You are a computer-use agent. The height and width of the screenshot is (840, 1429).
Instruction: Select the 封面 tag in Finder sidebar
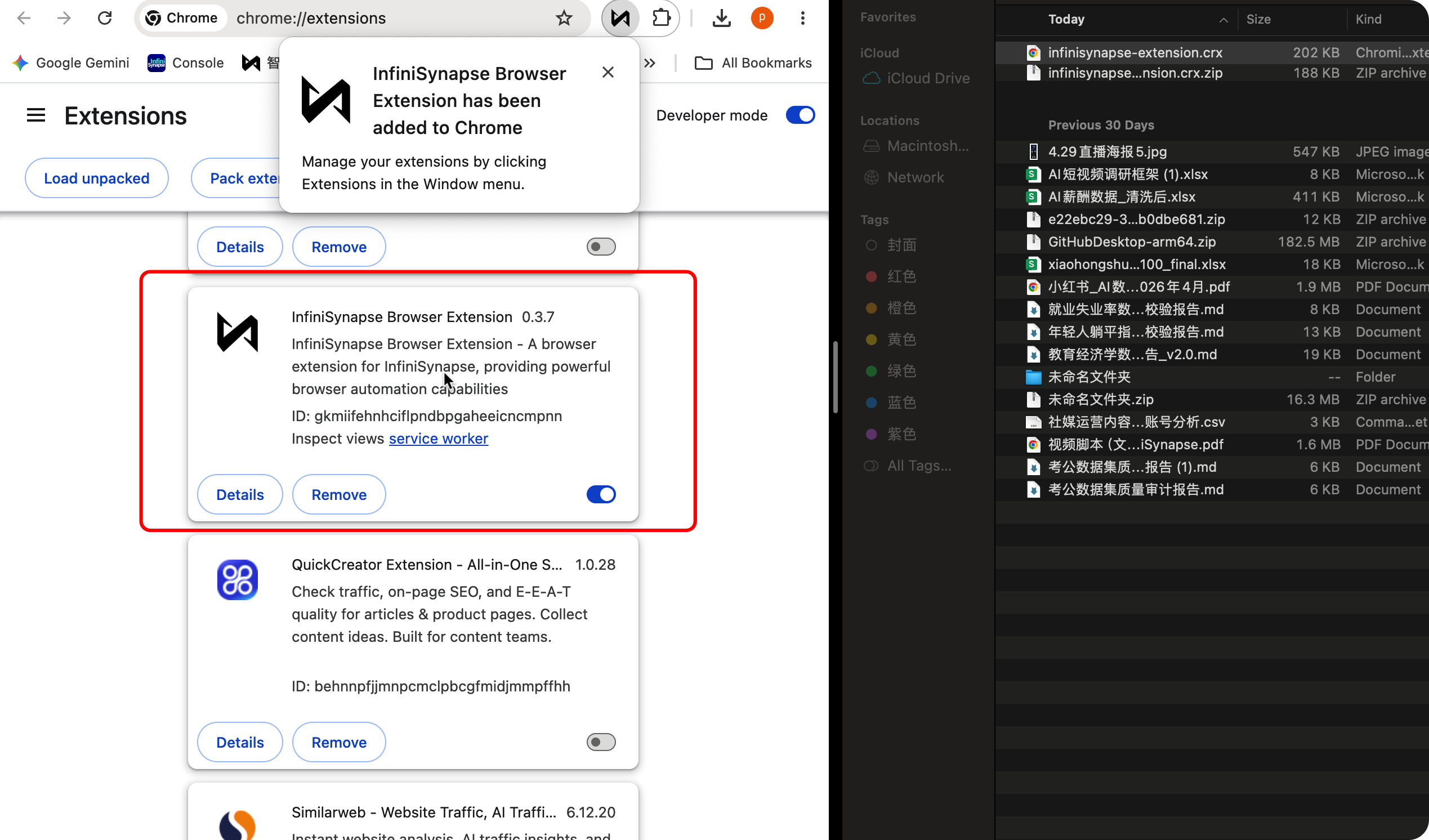coord(891,245)
